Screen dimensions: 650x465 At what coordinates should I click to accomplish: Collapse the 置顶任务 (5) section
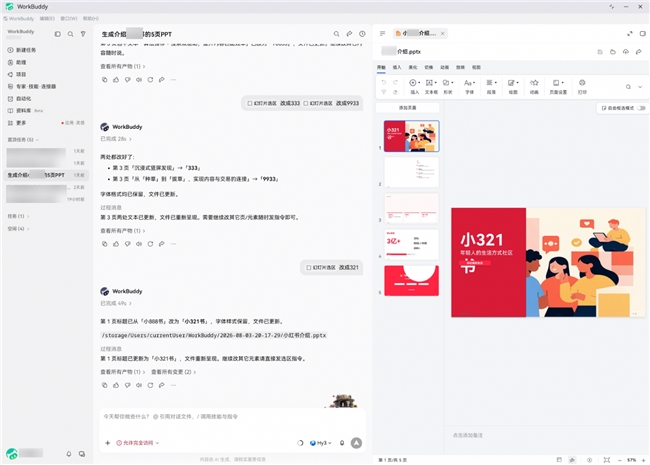coord(23,140)
